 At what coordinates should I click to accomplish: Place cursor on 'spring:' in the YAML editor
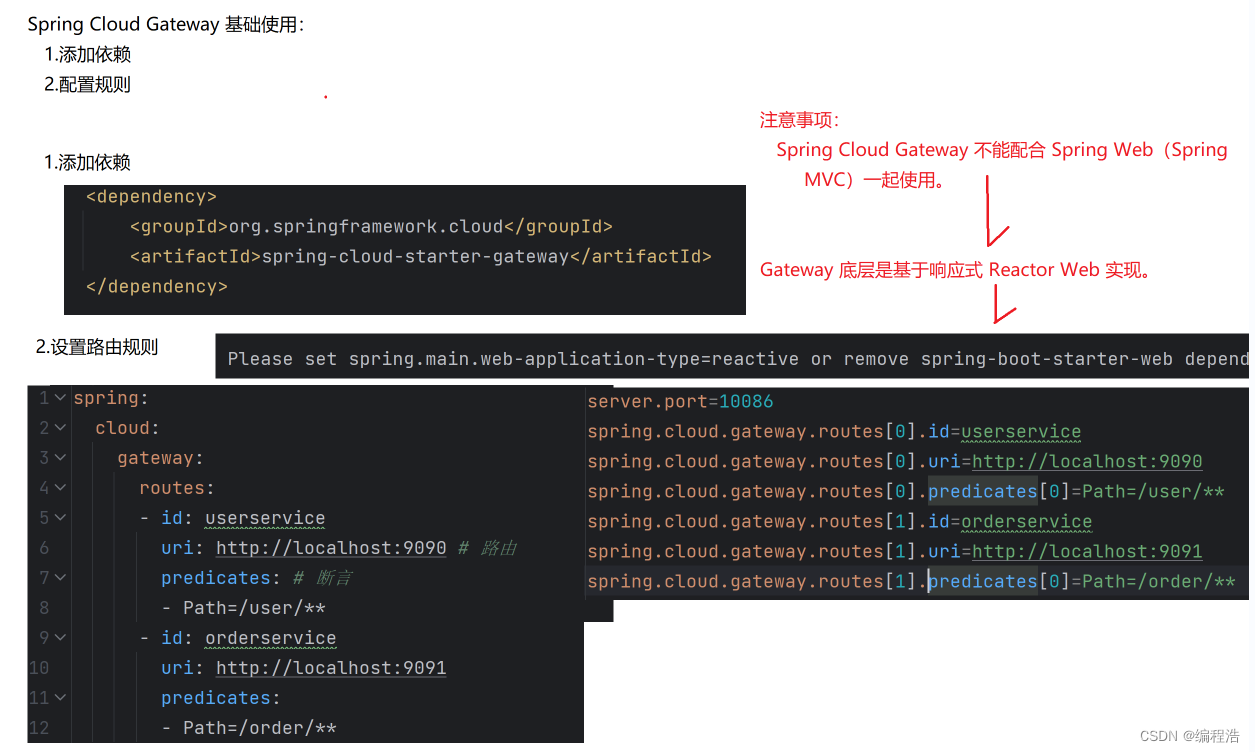pyautogui.click(x=111, y=398)
